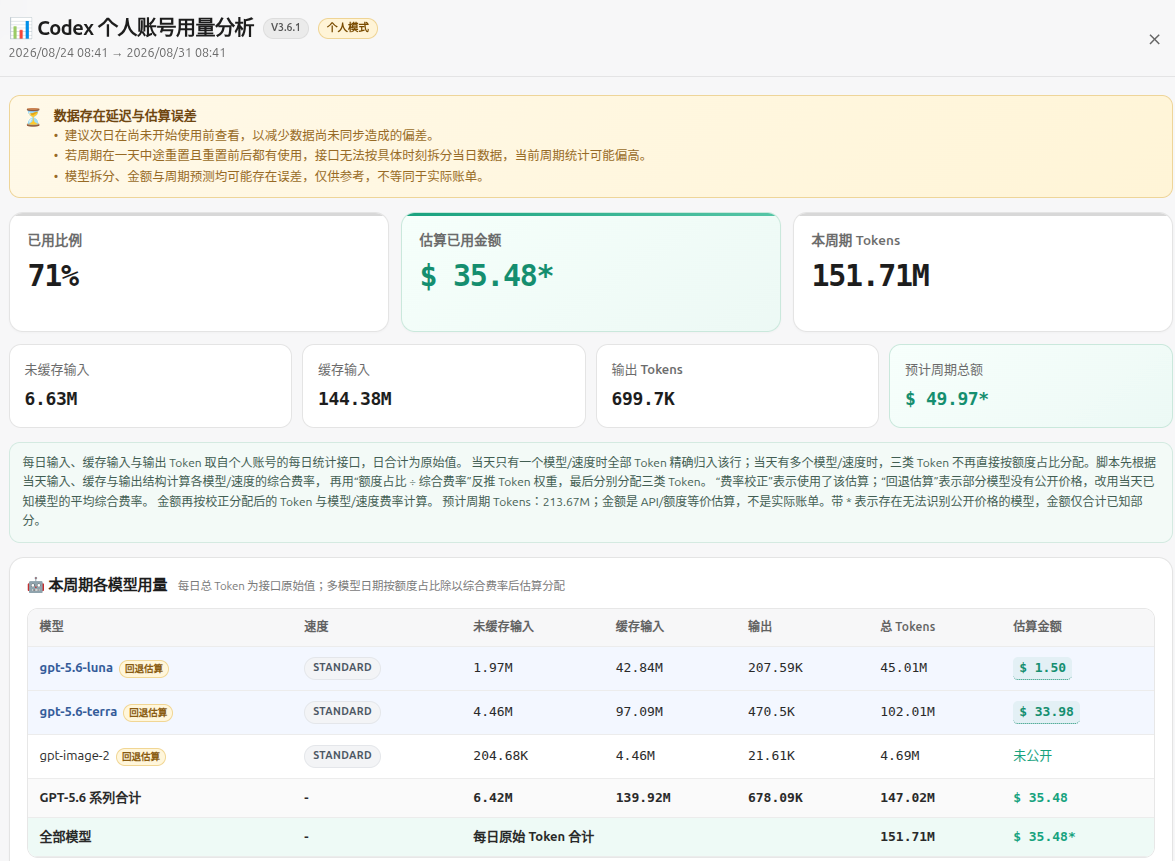Close the usage analysis dialog

click(1154, 40)
